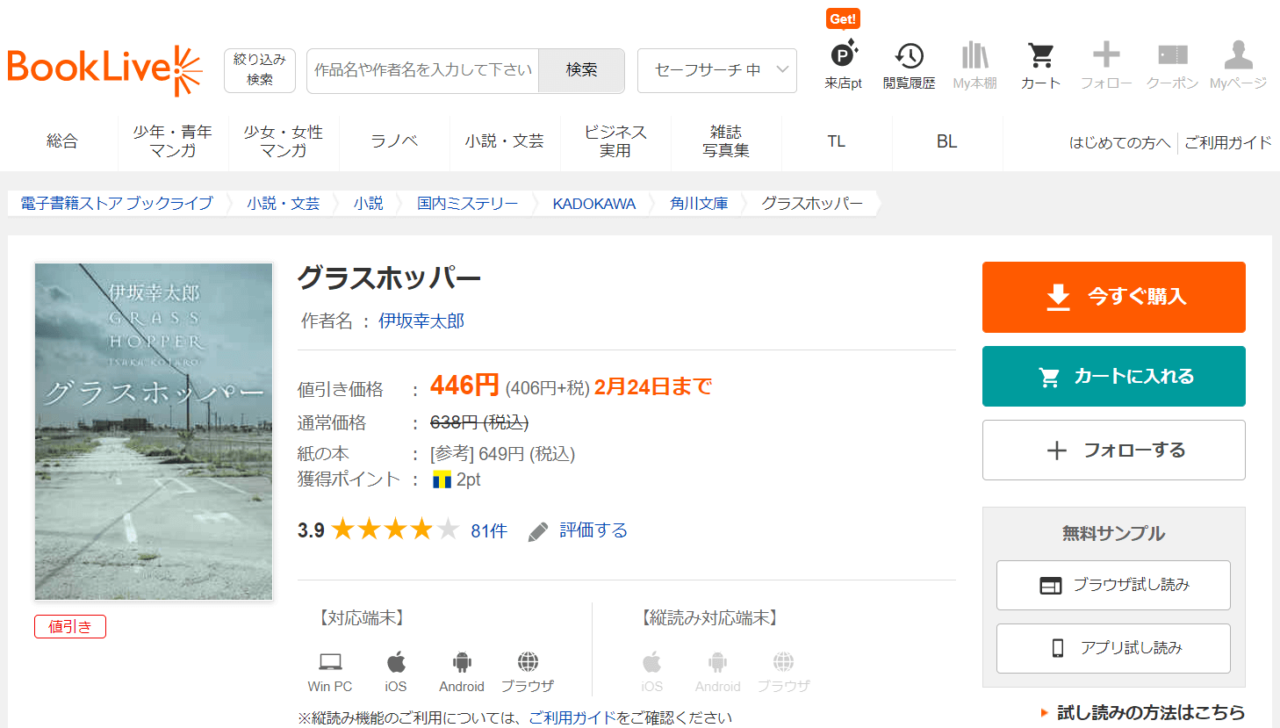
Task: Click the 検索 search button
Action: (581, 70)
